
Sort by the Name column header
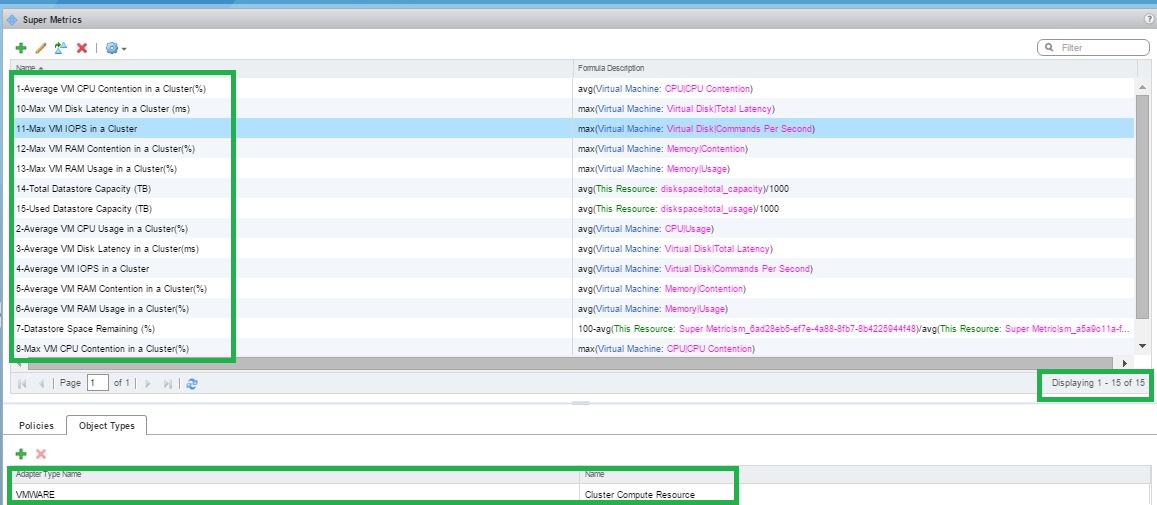28,68
